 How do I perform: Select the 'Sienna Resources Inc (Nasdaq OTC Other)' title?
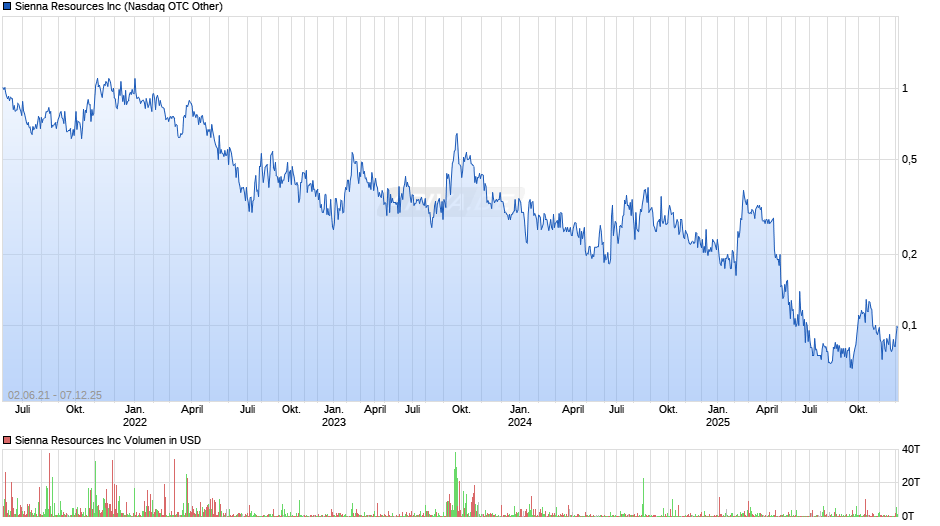tap(119, 7)
